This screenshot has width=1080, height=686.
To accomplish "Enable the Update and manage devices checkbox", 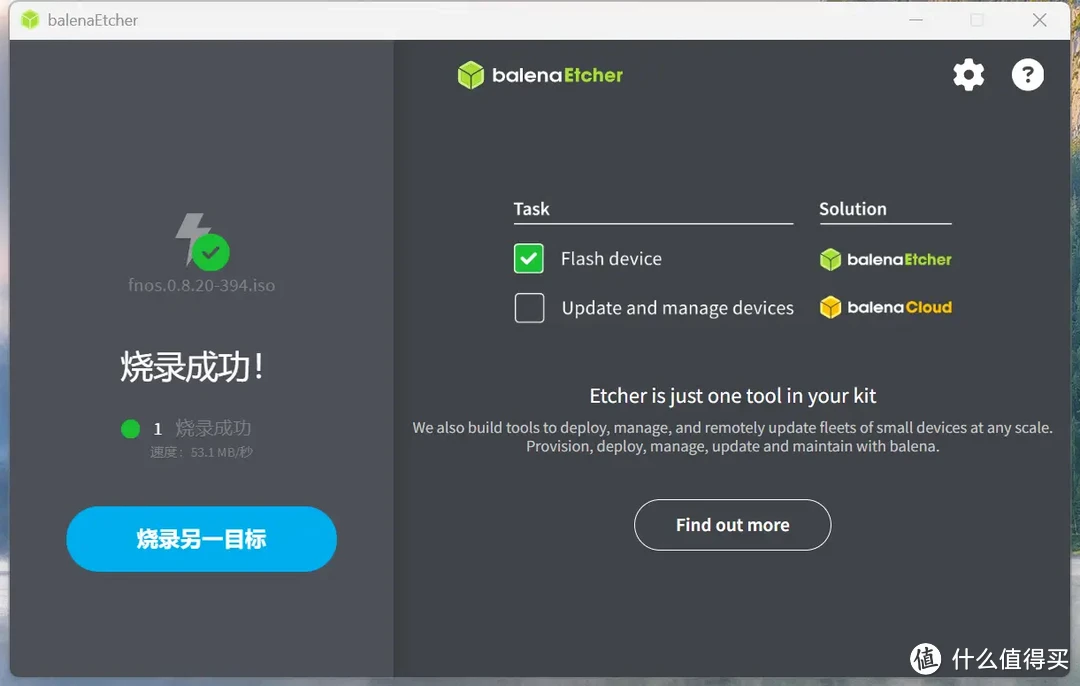I will (x=529, y=308).
